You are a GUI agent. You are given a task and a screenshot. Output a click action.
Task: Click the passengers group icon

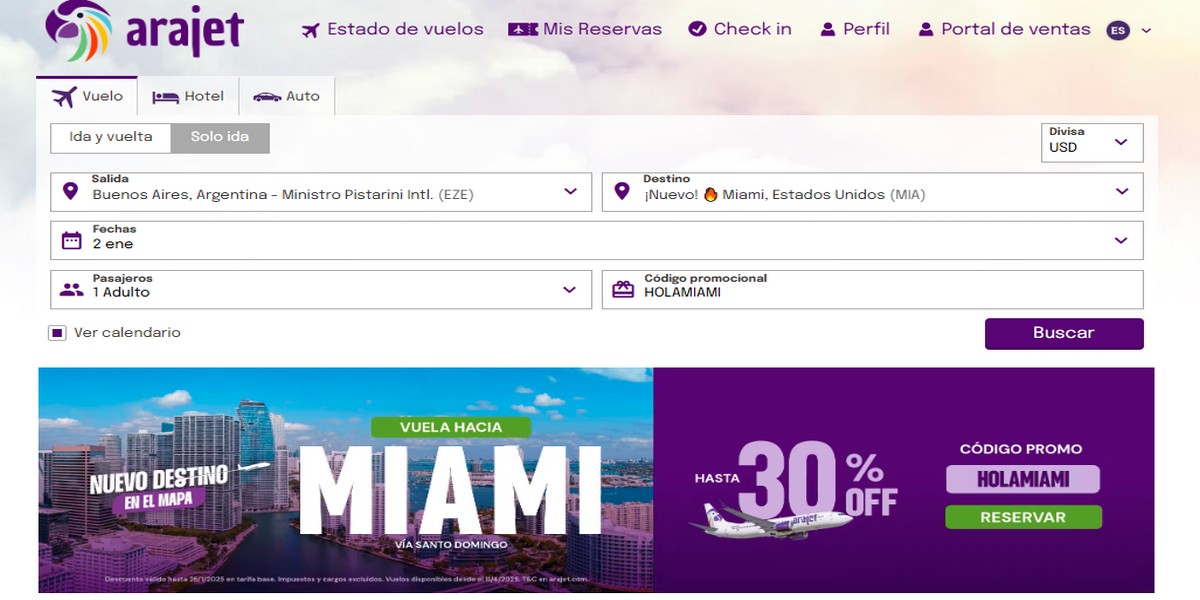pyautogui.click(x=71, y=290)
